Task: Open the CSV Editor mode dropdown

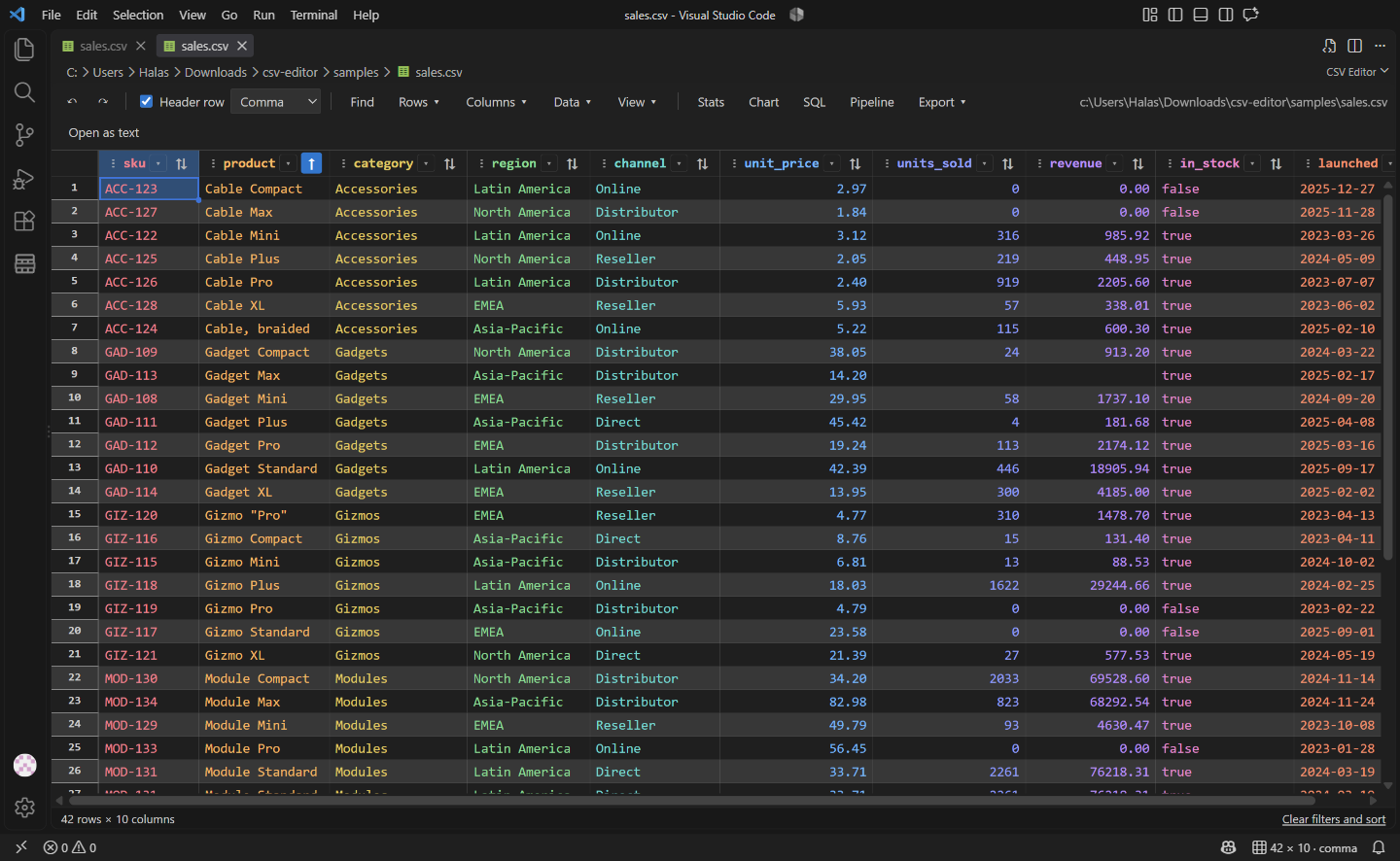Action: click(x=1357, y=72)
